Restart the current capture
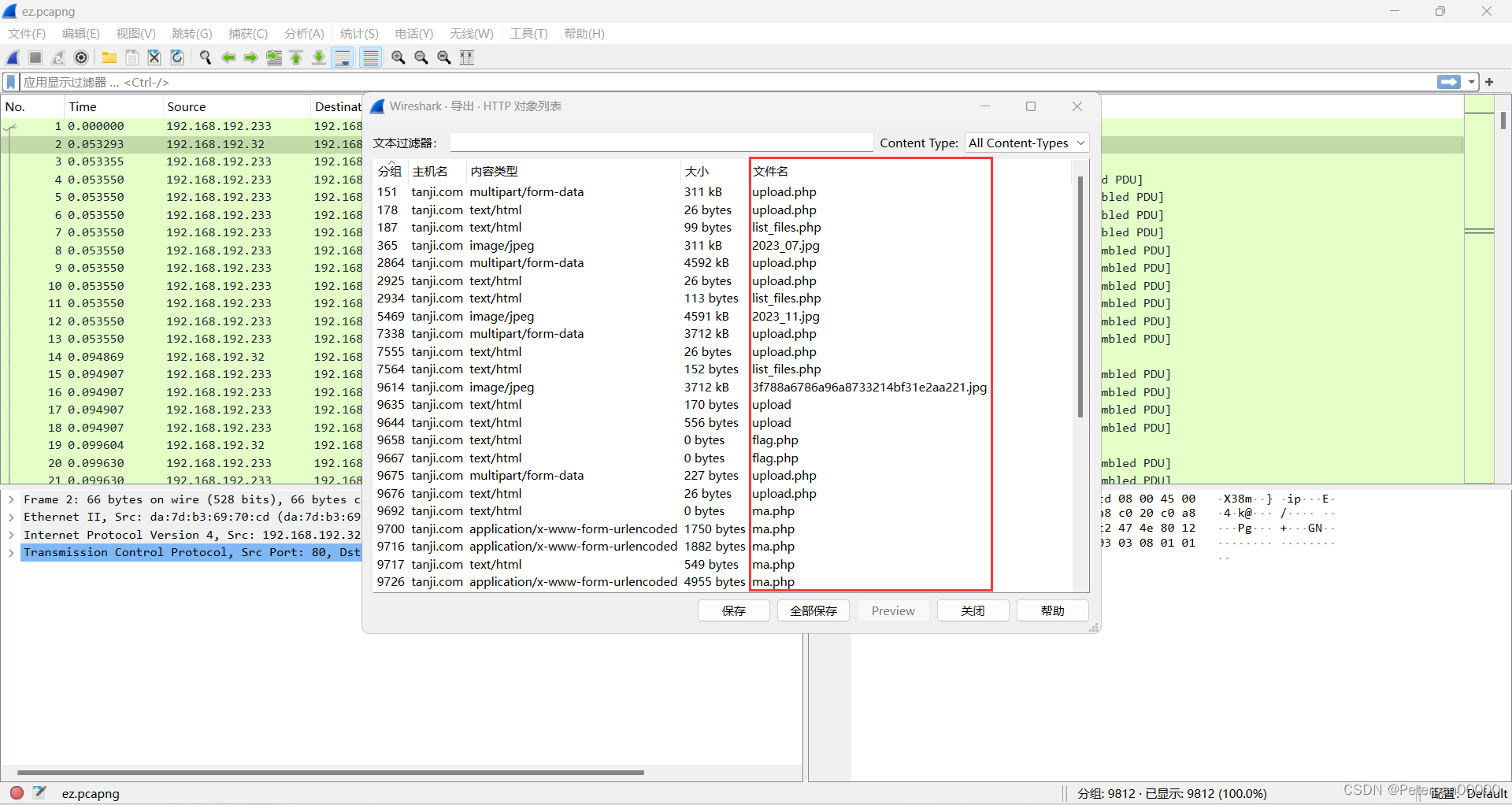The width and height of the screenshot is (1512, 805). [57, 57]
